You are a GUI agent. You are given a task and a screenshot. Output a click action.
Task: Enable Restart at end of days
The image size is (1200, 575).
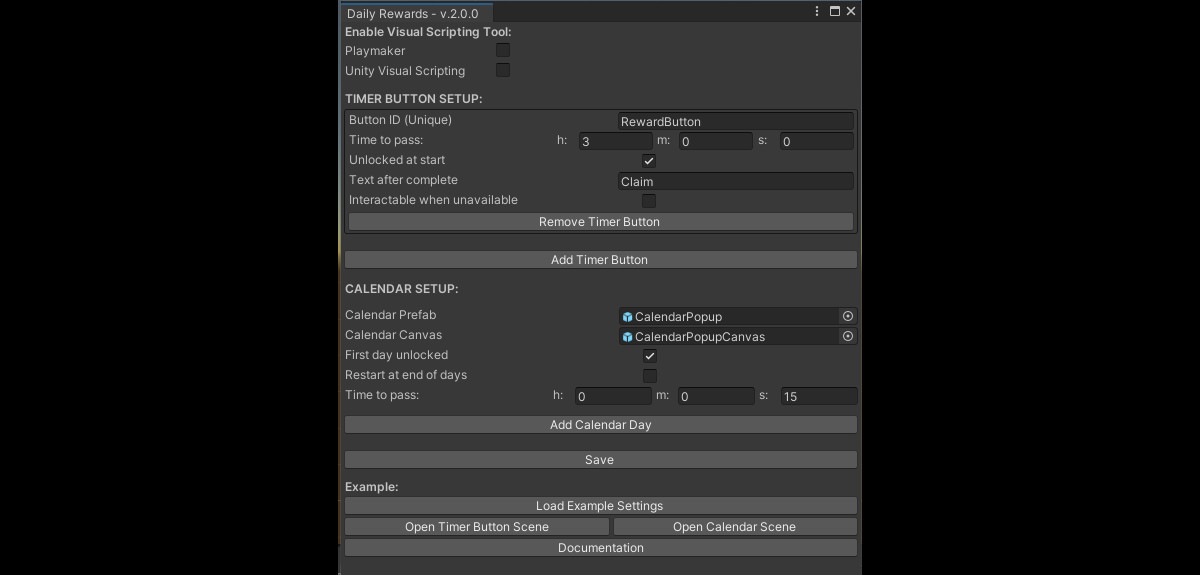pyautogui.click(x=650, y=375)
